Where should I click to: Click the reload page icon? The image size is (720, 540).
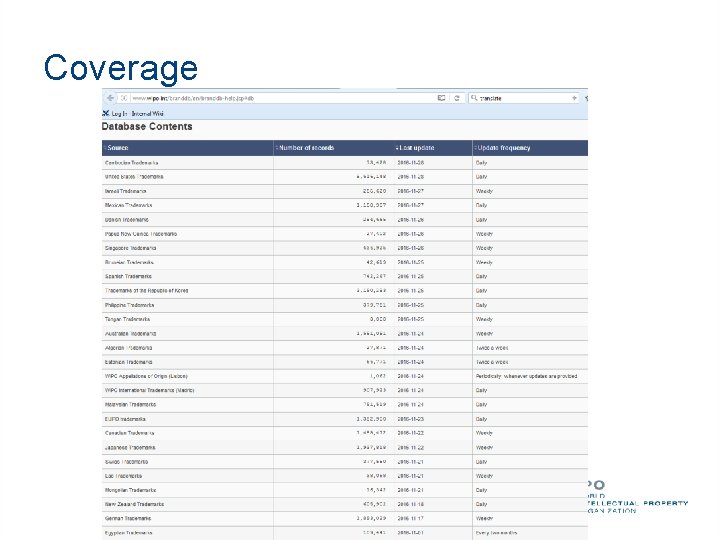tap(456, 98)
